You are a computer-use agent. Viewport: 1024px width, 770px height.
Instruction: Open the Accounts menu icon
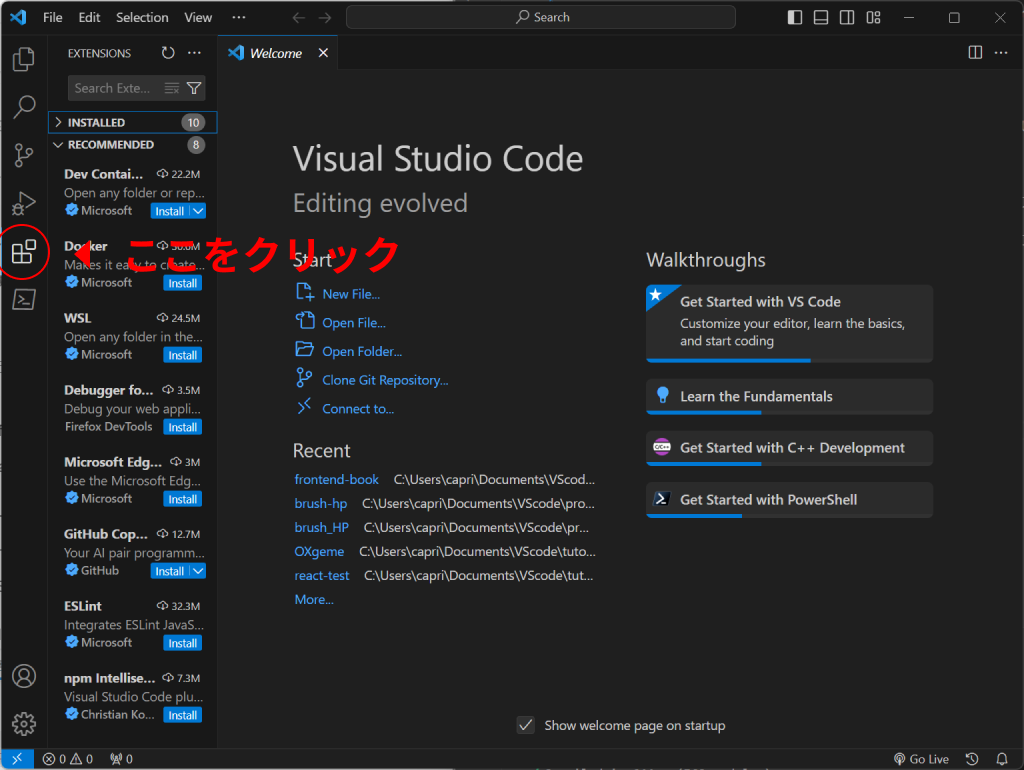(24, 676)
